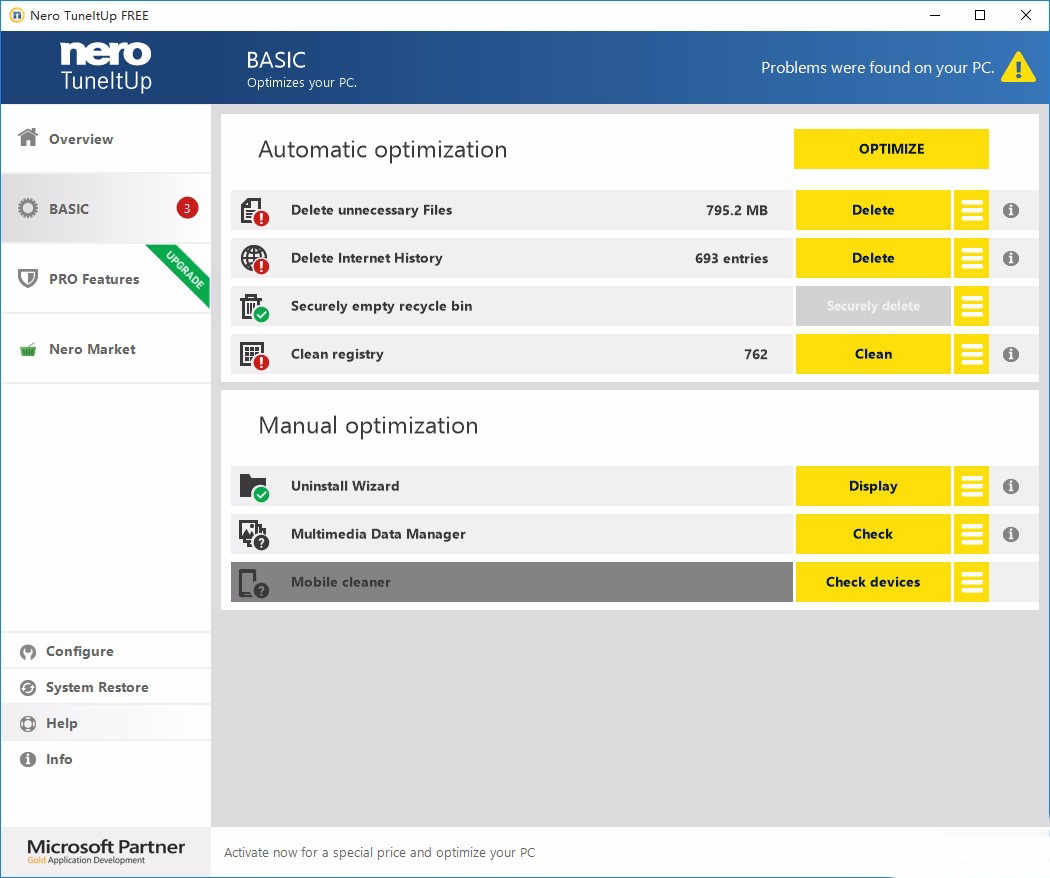Image resolution: width=1050 pixels, height=878 pixels.
Task: Click the red 3 notification badge
Action: pyautogui.click(x=187, y=208)
